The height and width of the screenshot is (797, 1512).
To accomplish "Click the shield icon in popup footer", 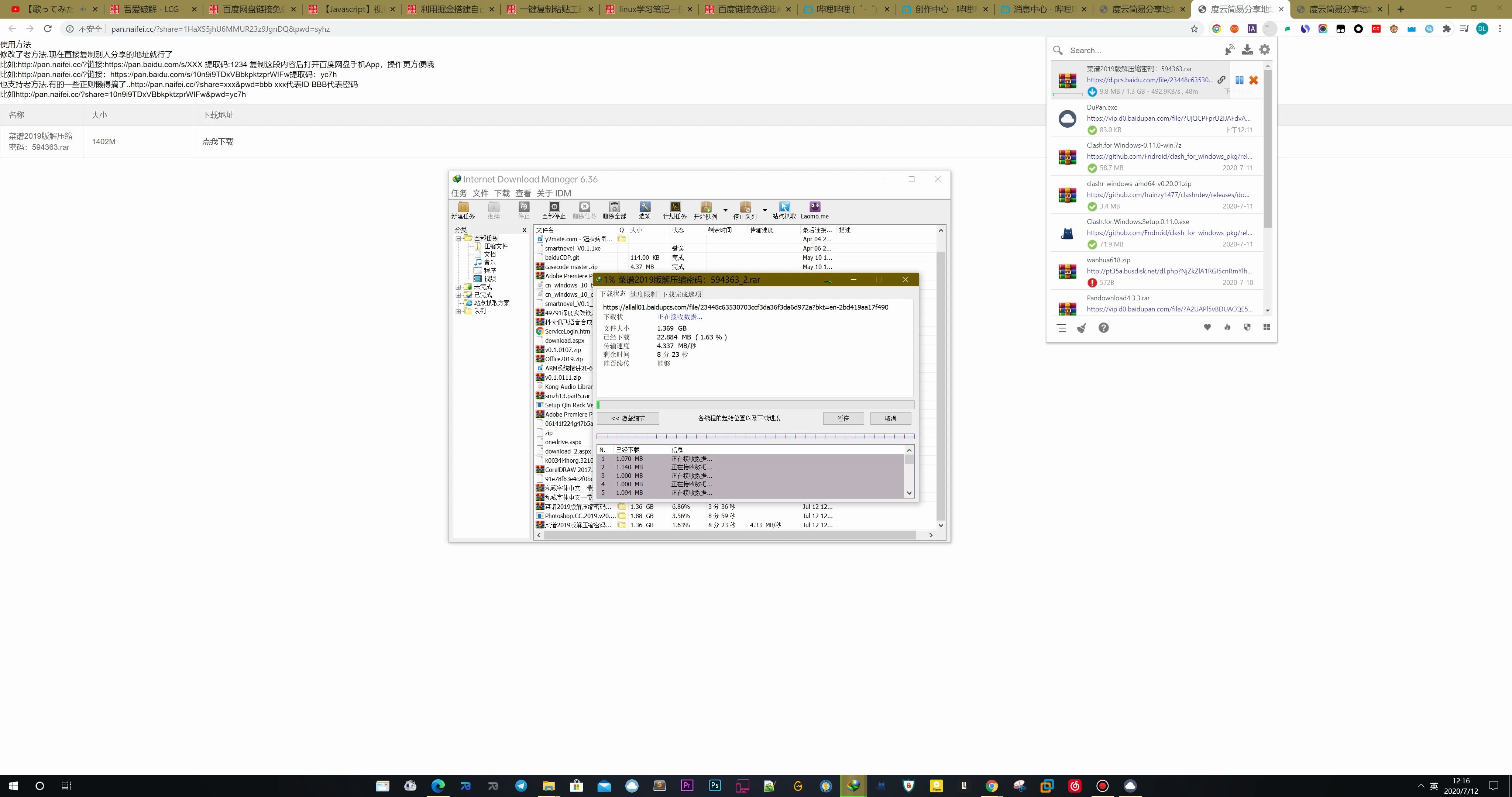I will [1247, 327].
